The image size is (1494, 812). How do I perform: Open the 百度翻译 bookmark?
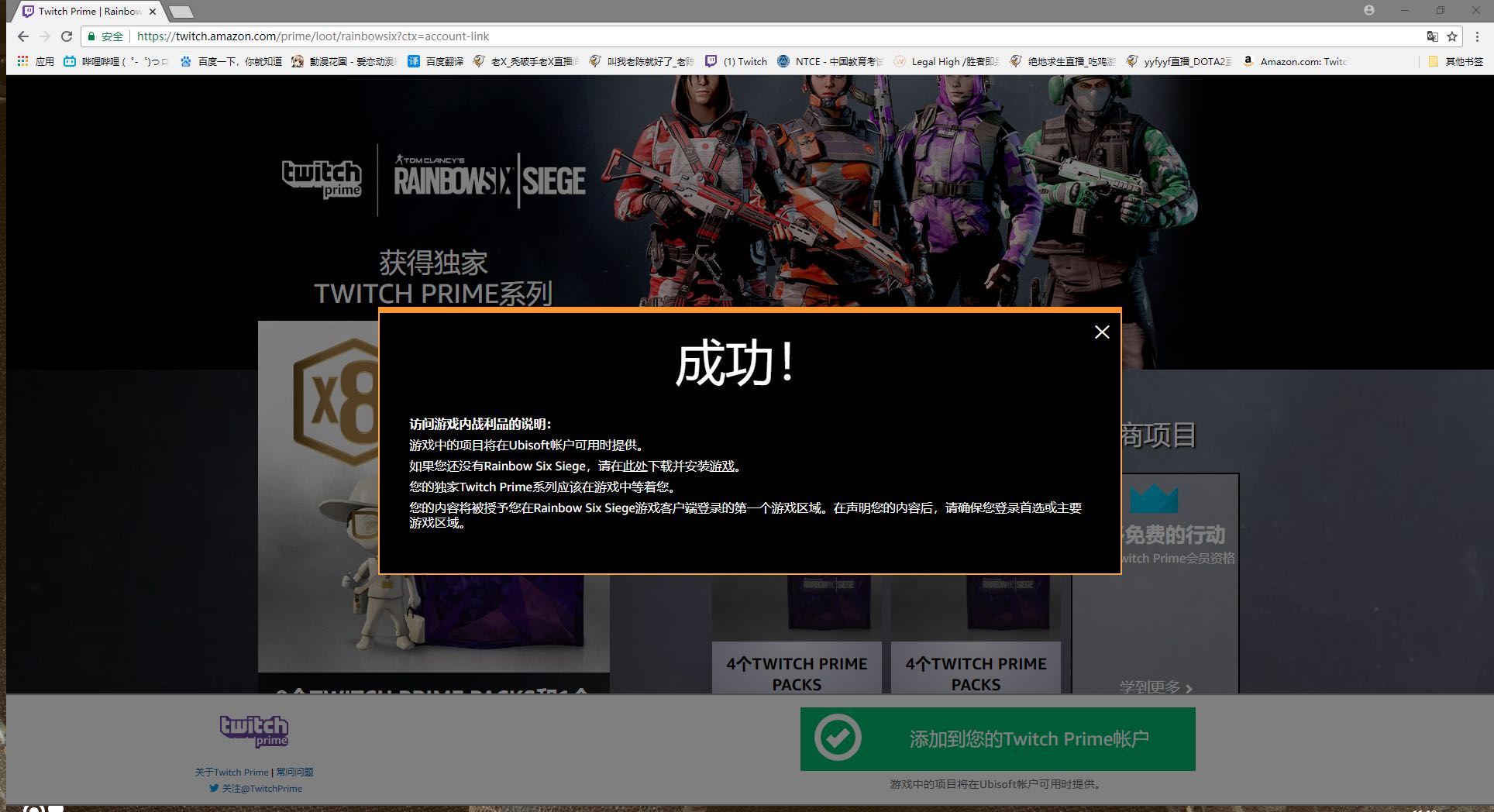pyautogui.click(x=435, y=61)
